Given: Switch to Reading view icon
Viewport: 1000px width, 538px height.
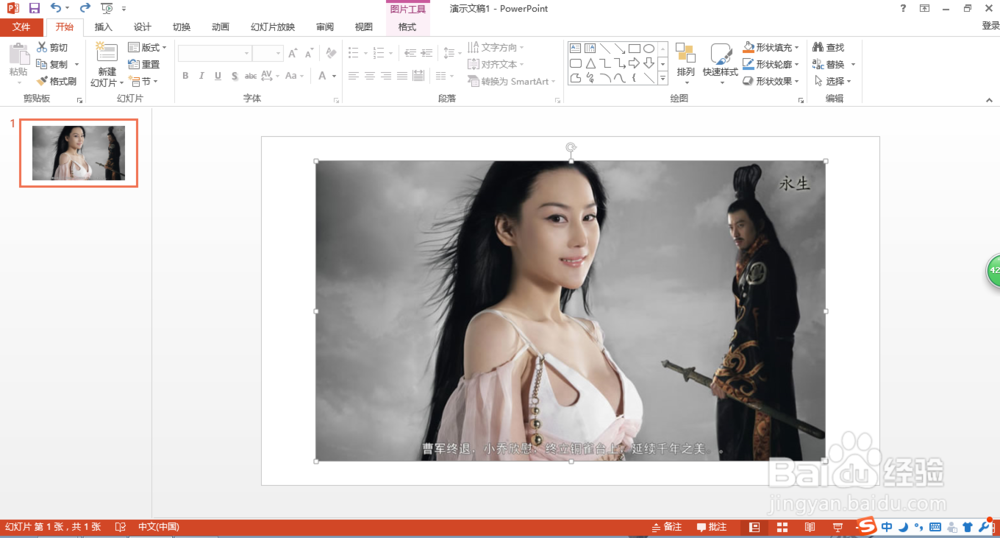Looking at the screenshot, I should (x=810, y=527).
